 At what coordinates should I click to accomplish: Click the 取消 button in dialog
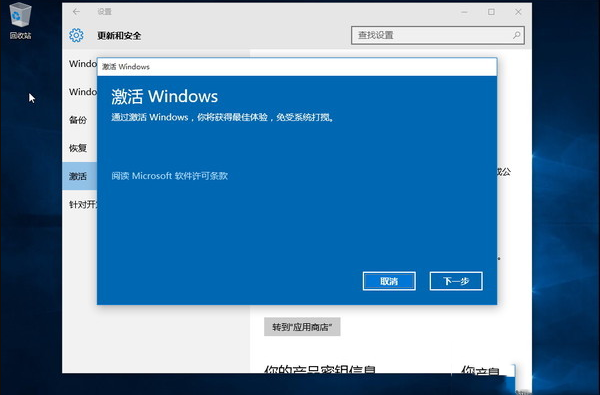click(x=389, y=281)
